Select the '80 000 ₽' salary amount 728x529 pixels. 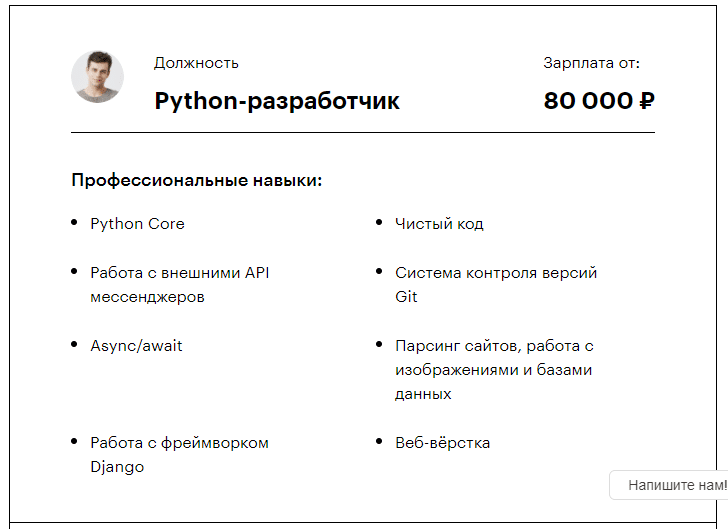(599, 101)
